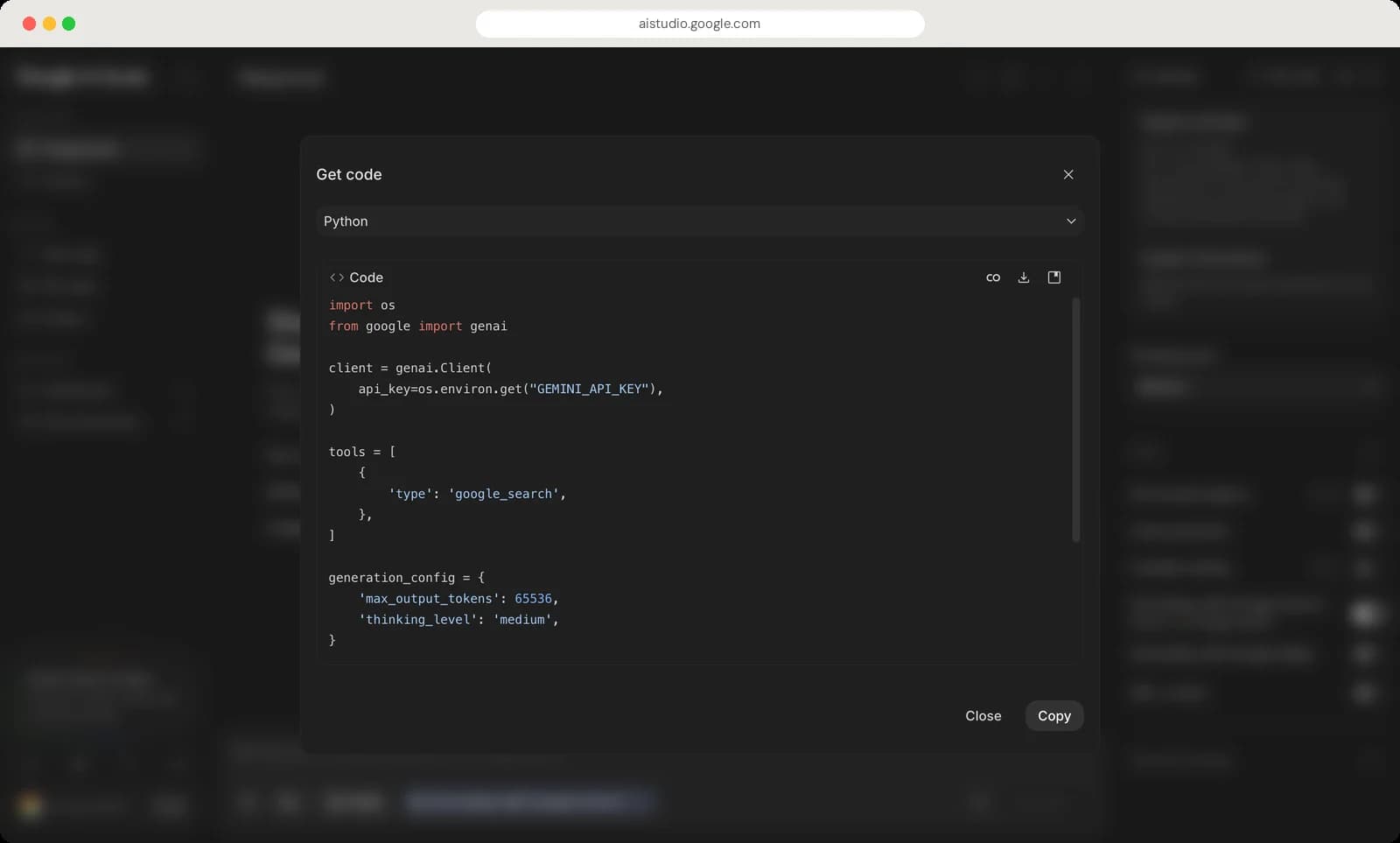1400x843 pixels.
Task: Click the "from google import genai" line
Action: 418,326
